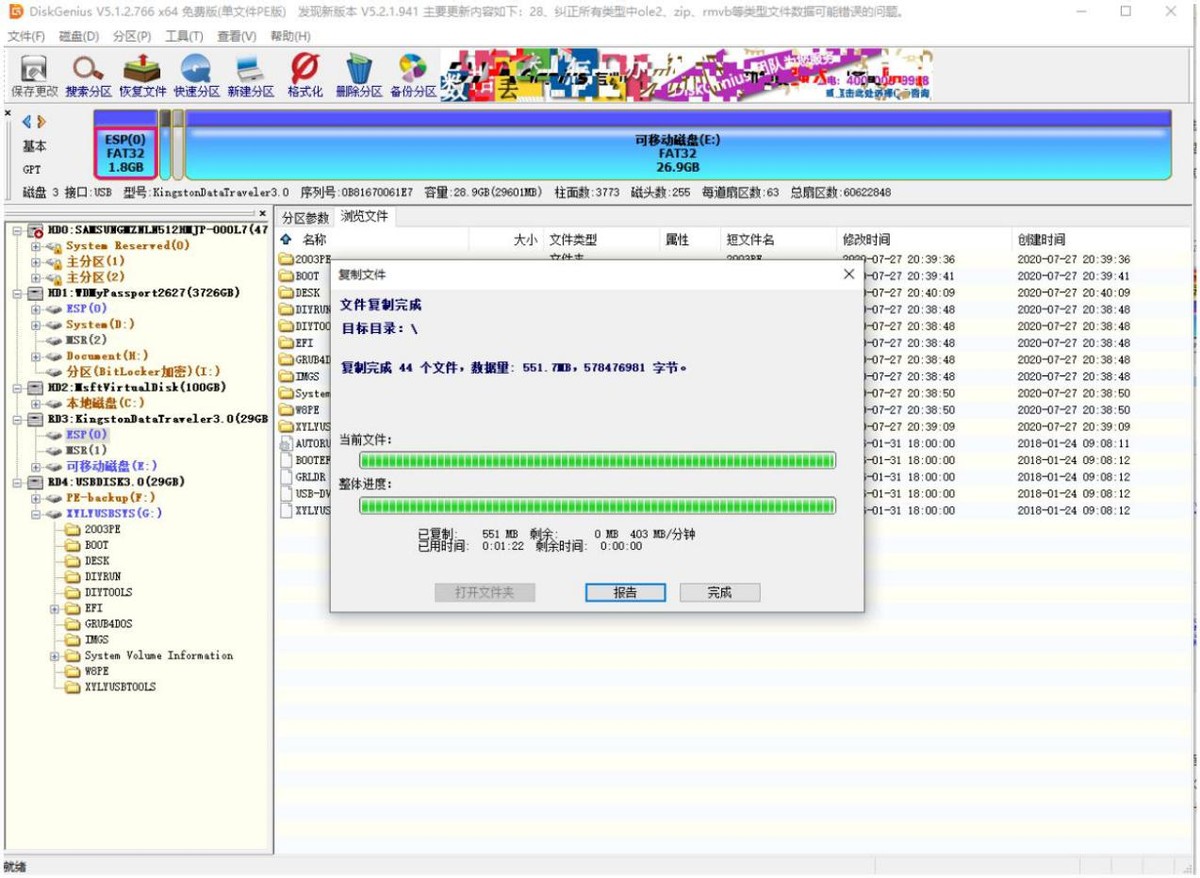Expand the System(D:) partition node
Viewport: 1200px width, 878px height.
coord(36,325)
